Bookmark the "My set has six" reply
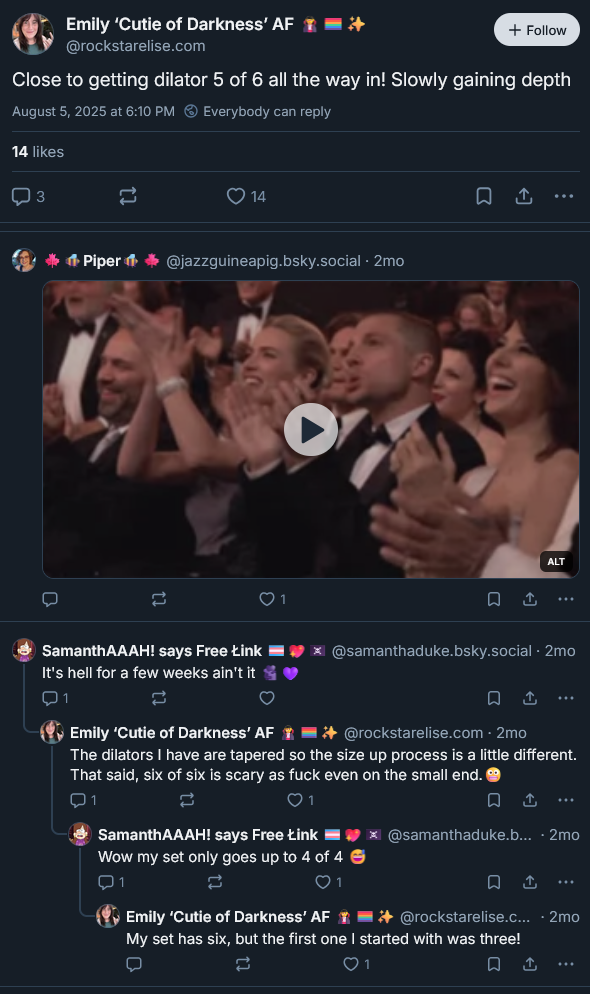Screen dimensions: 590x994 [494, 964]
